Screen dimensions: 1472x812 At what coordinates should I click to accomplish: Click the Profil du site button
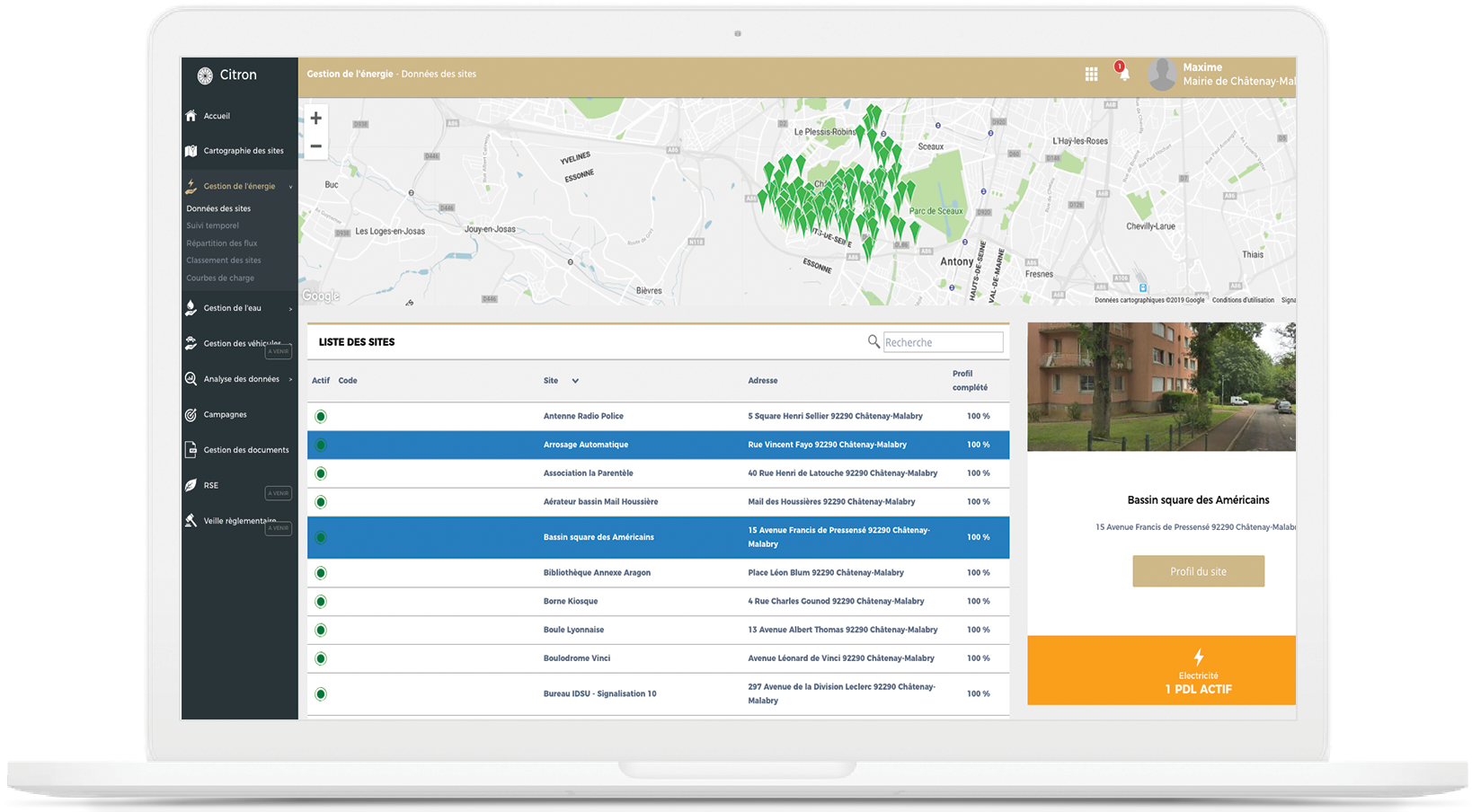click(1198, 570)
